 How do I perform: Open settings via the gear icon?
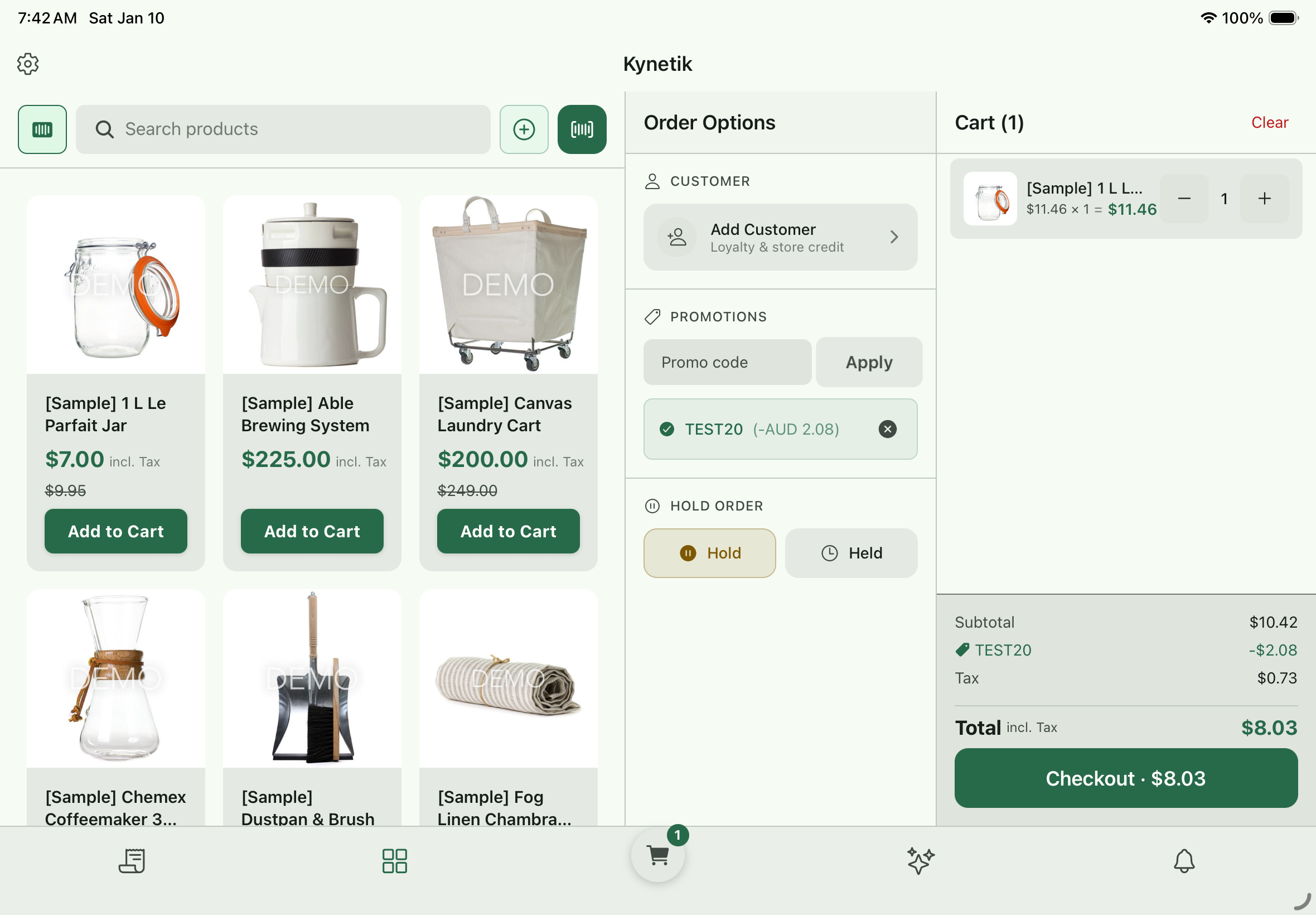[27, 64]
